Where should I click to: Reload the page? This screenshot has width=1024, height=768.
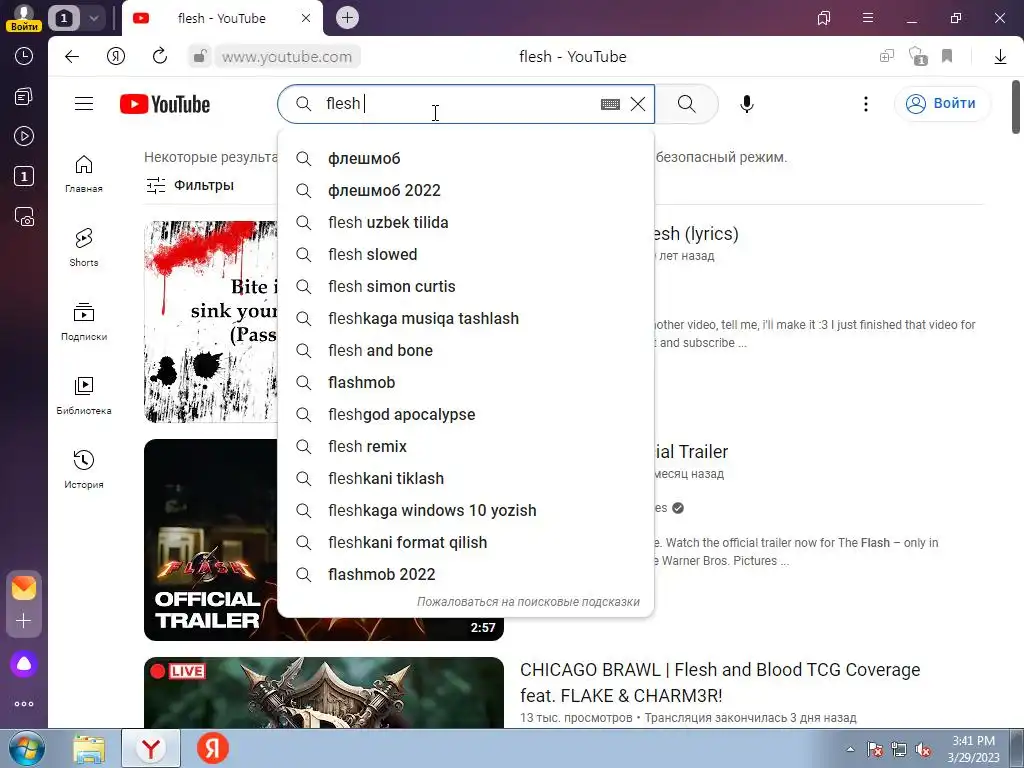[160, 57]
